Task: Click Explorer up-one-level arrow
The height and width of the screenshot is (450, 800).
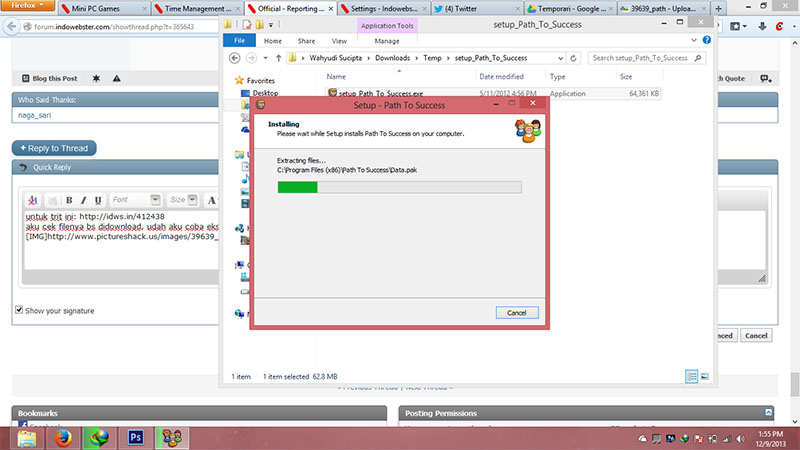Action: [x=279, y=58]
